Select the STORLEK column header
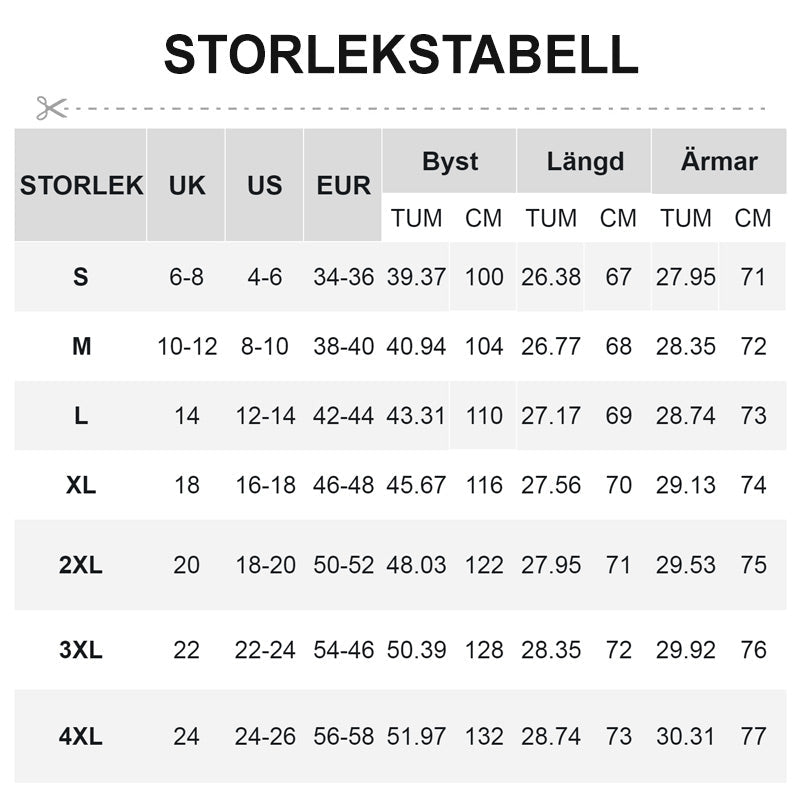This screenshot has width=800, height=800. point(81,185)
